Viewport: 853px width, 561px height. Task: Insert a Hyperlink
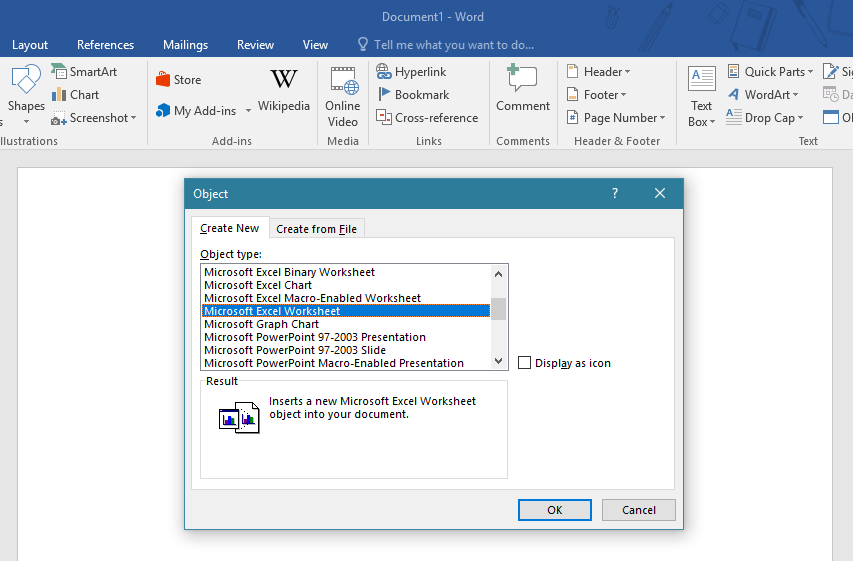coord(411,72)
